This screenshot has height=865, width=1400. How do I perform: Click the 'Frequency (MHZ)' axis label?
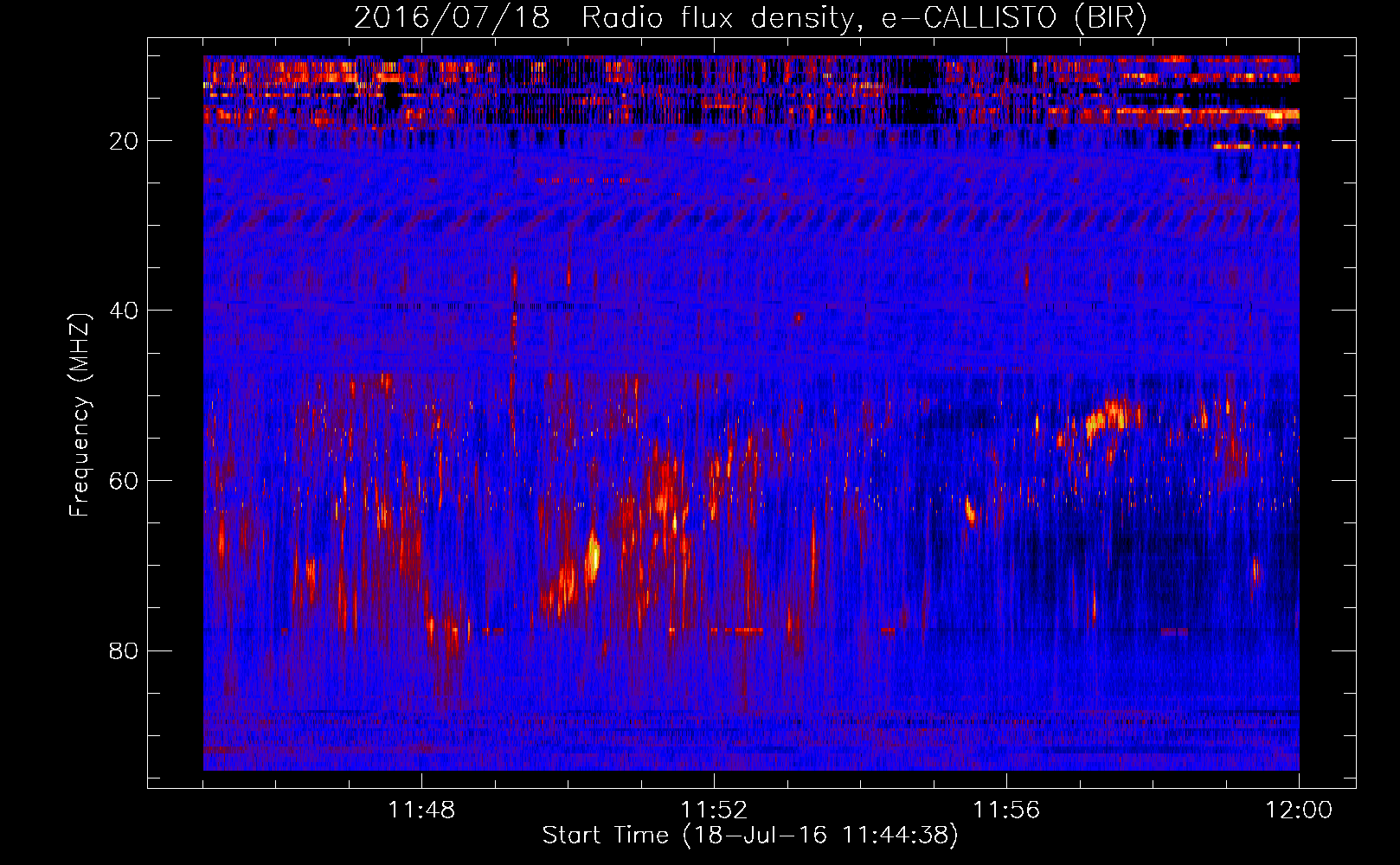(80, 415)
